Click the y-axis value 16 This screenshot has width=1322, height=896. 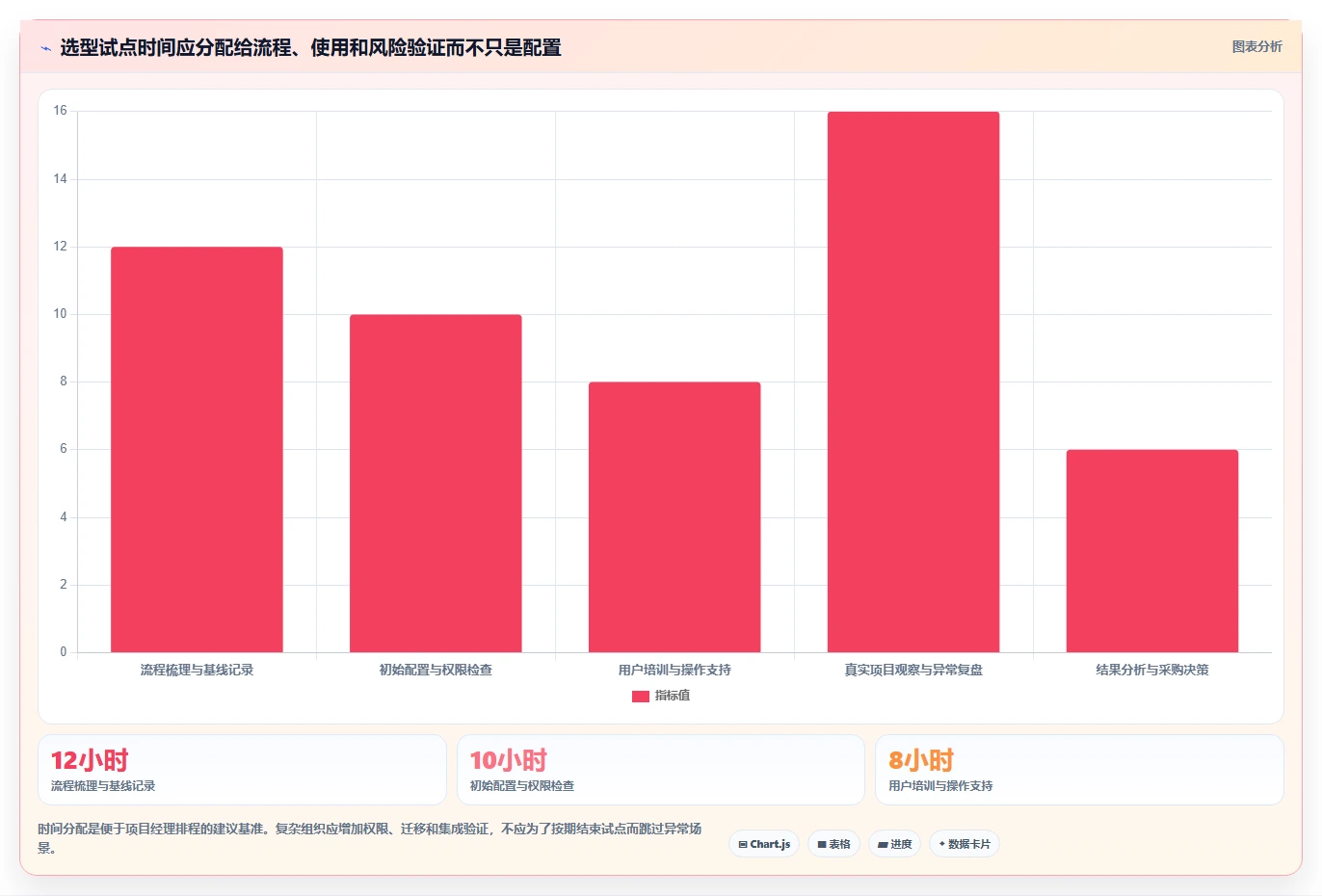click(x=61, y=111)
